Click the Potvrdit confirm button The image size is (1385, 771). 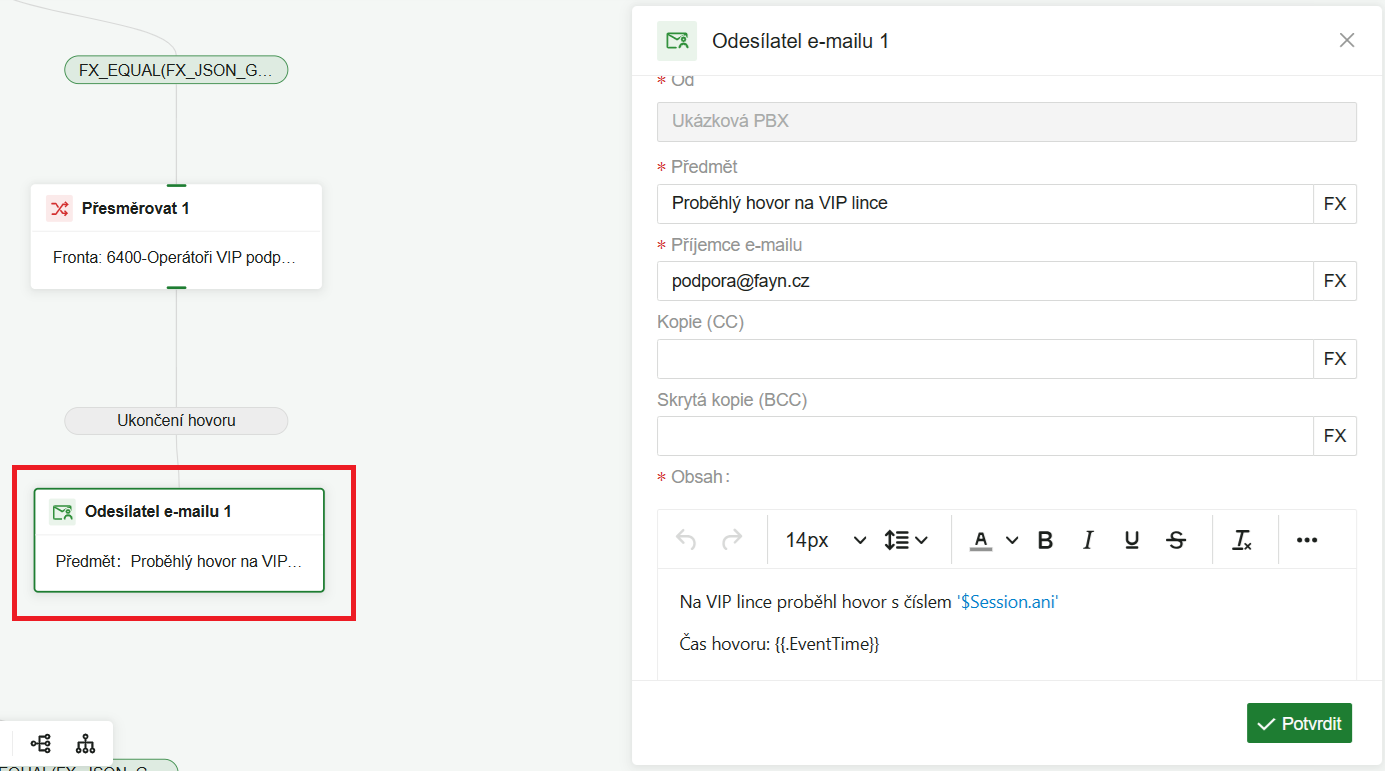click(1299, 723)
